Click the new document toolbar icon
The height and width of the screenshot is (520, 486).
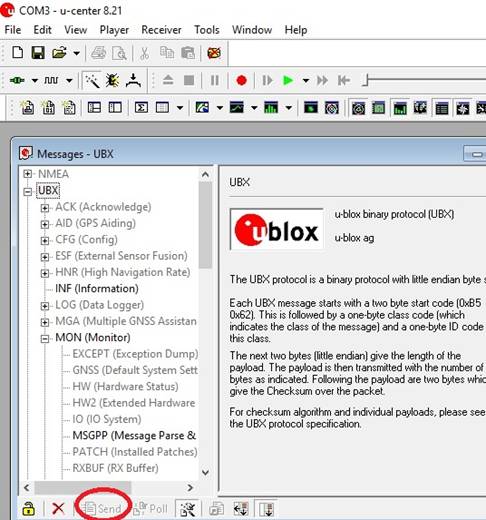tap(18, 53)
